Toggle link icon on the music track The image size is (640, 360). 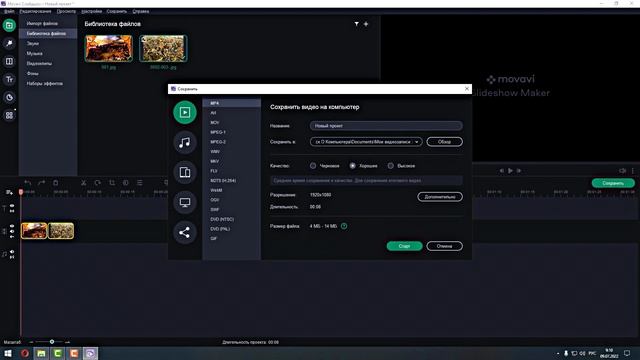[x=12, y=257]
